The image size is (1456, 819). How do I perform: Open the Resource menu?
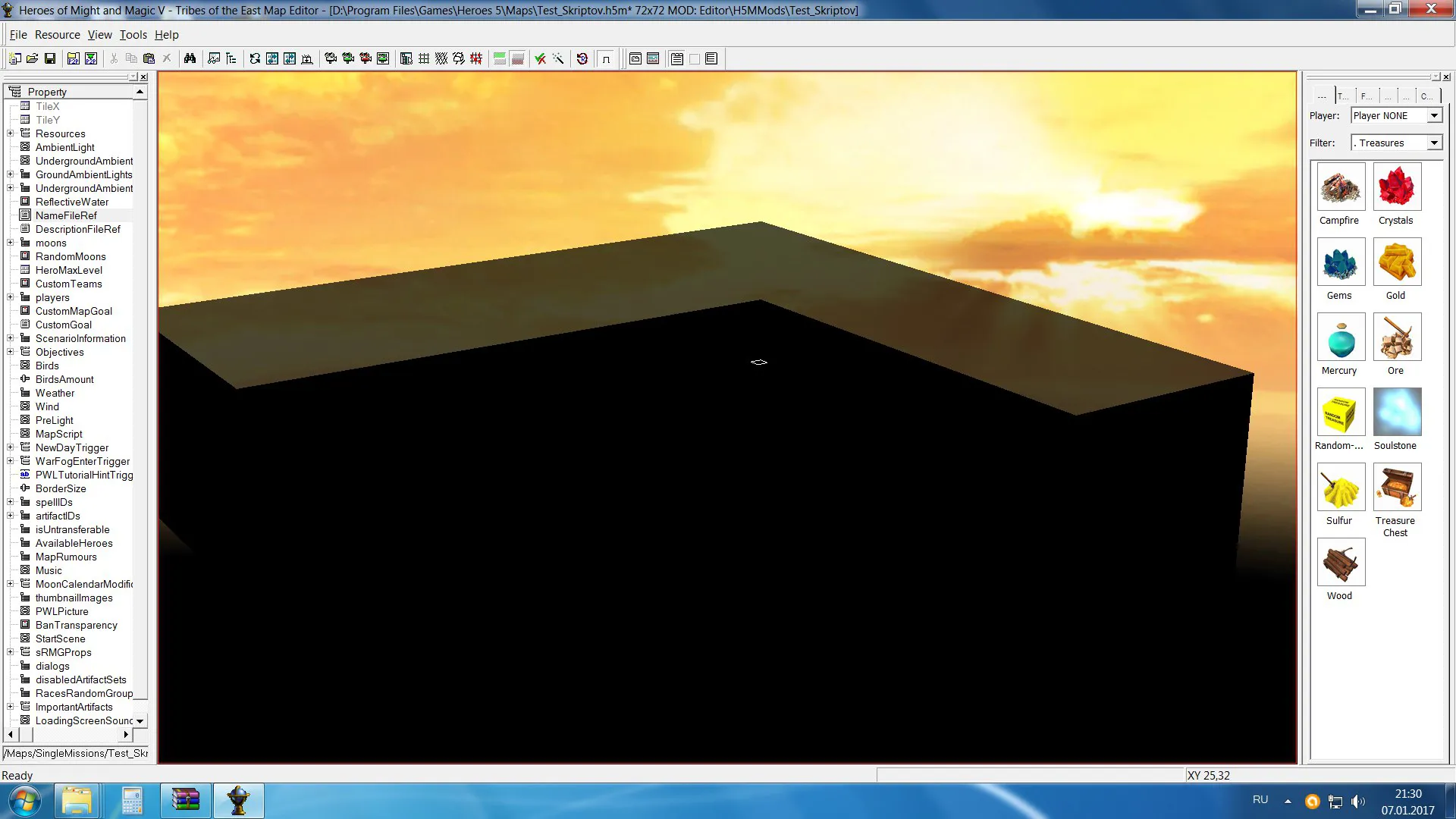coord(58,35)
